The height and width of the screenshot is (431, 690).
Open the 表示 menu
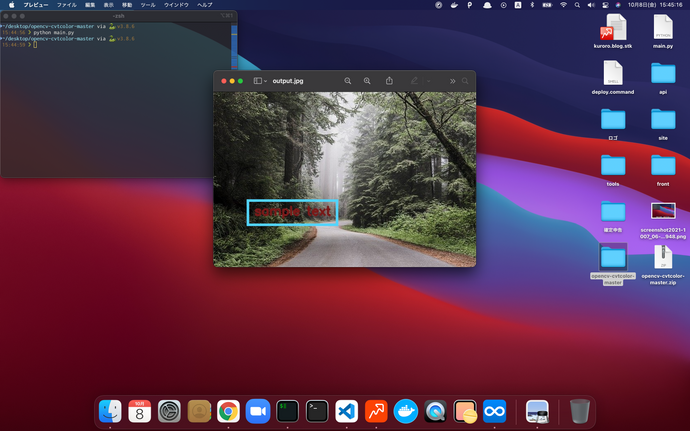pyautogui.click(x=108, y=5)
